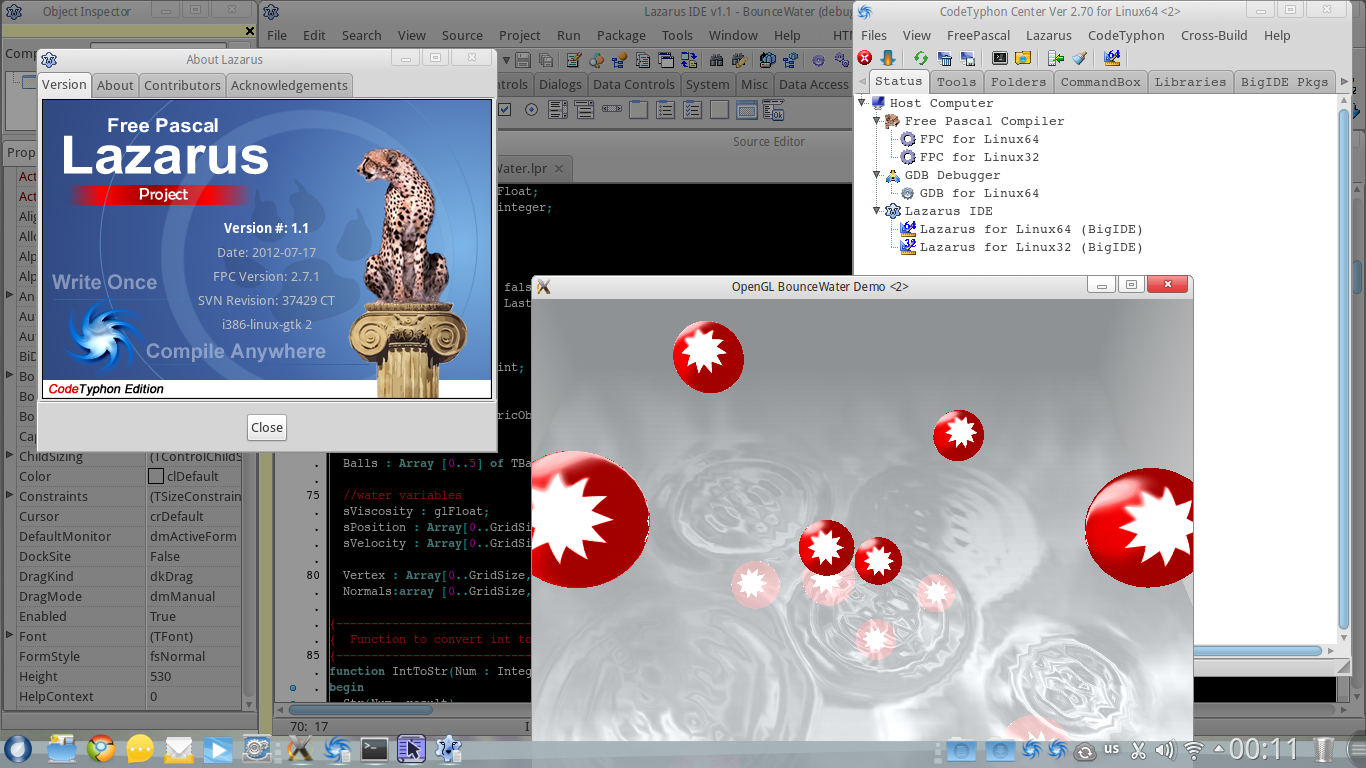The image size is (1366, 768).
Task: Click trash bin icon in taskbar
Action: [1323, 749]
